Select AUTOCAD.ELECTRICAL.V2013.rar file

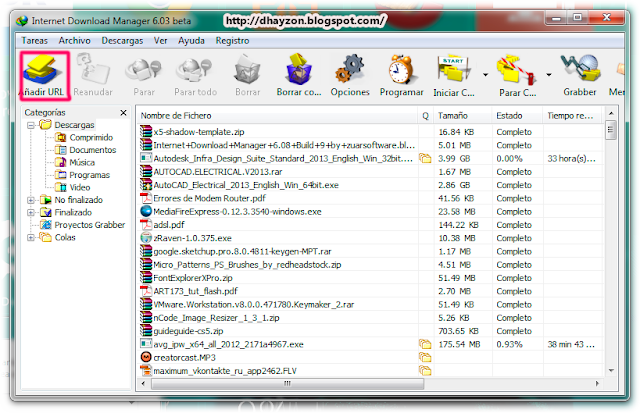tap(218, 172)
